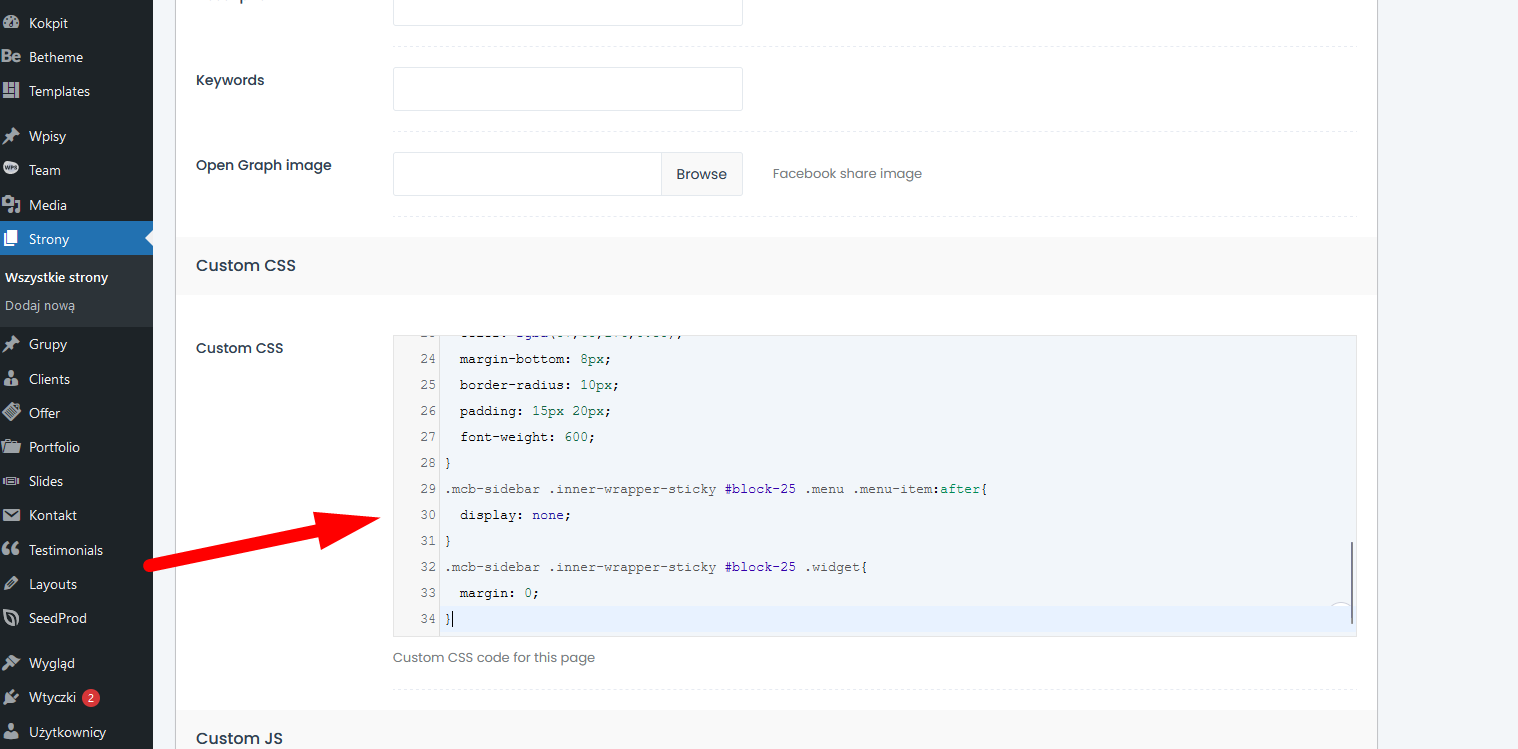
Task: Click the Wygląd brush icon
Action: (x=11, y=663)
